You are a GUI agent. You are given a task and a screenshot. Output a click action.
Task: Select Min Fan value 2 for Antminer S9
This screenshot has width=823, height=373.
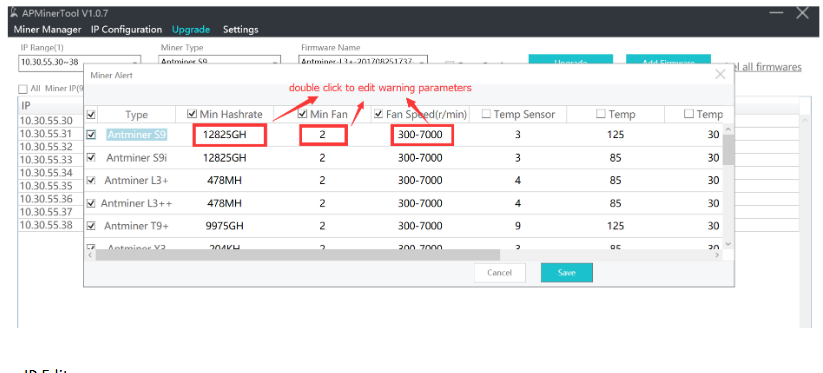coord(323,135)
